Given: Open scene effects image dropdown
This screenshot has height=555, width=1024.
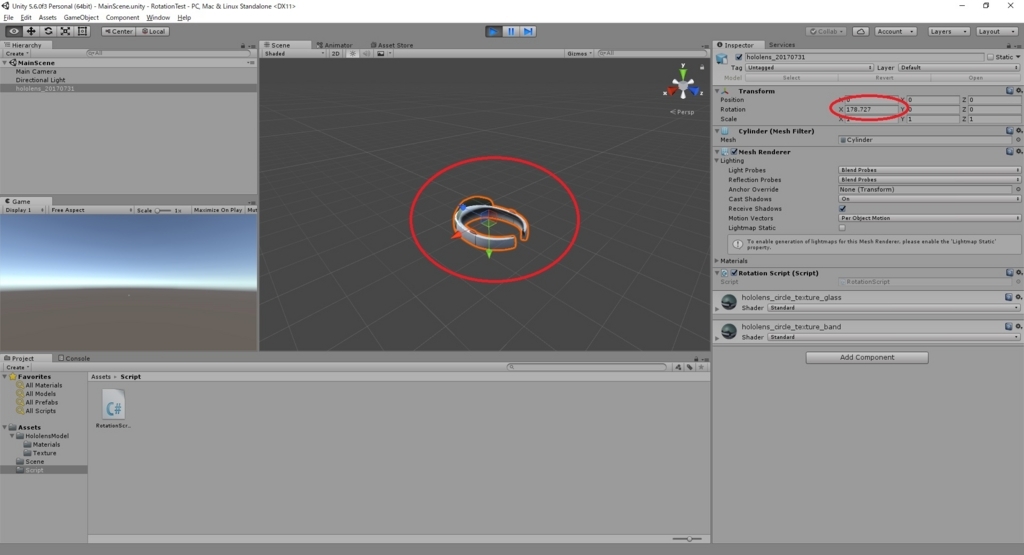Looking at the screenshot, I should coord(383,54).
